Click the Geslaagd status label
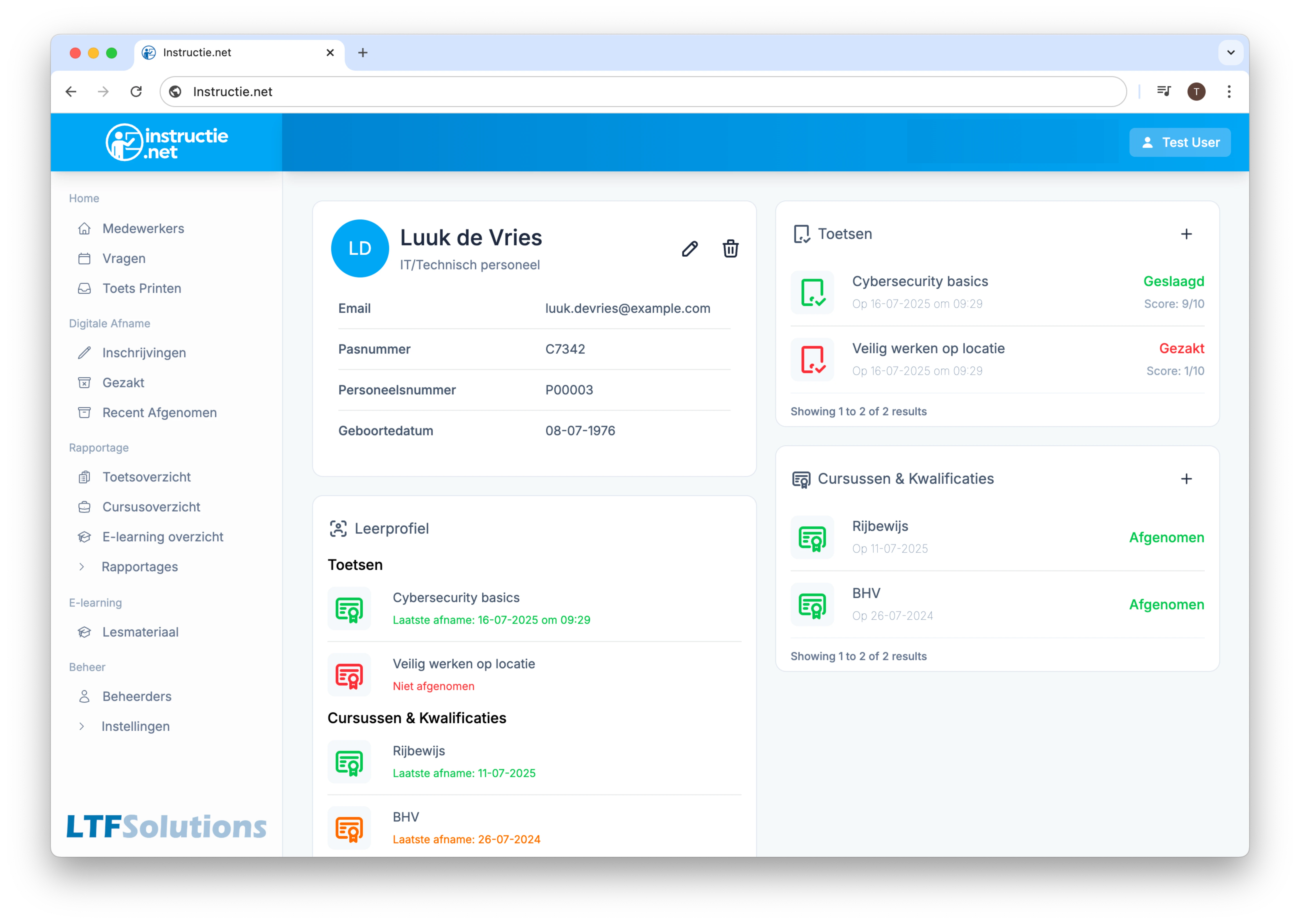This screenshot has width=1300, height=924. [1174, 281]
